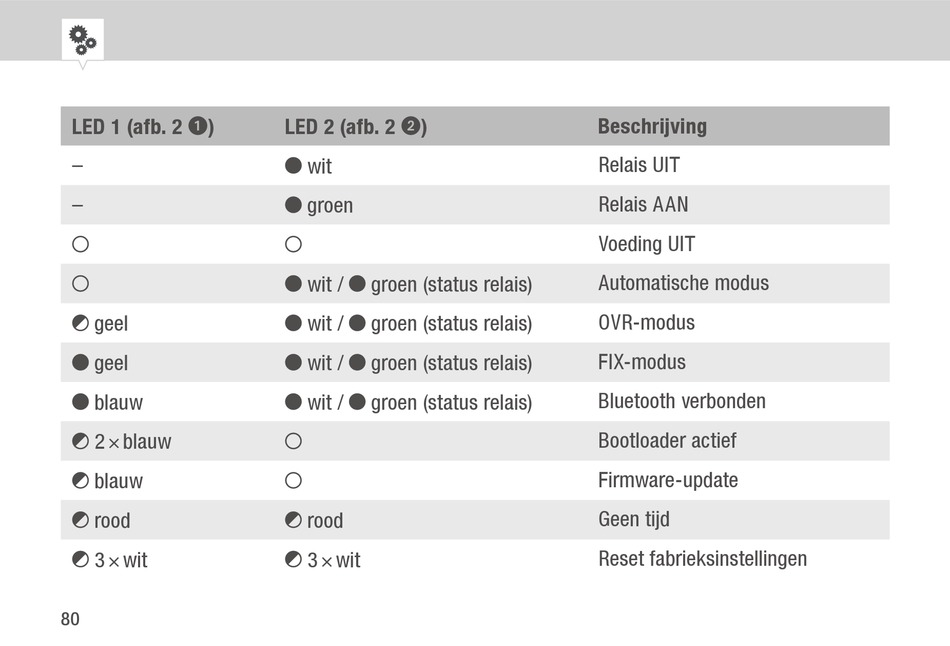Screen dimensions: 950x646
Task: Click the half-filled circle next to 'geel' OVR-modus
Action: point(81,323)
